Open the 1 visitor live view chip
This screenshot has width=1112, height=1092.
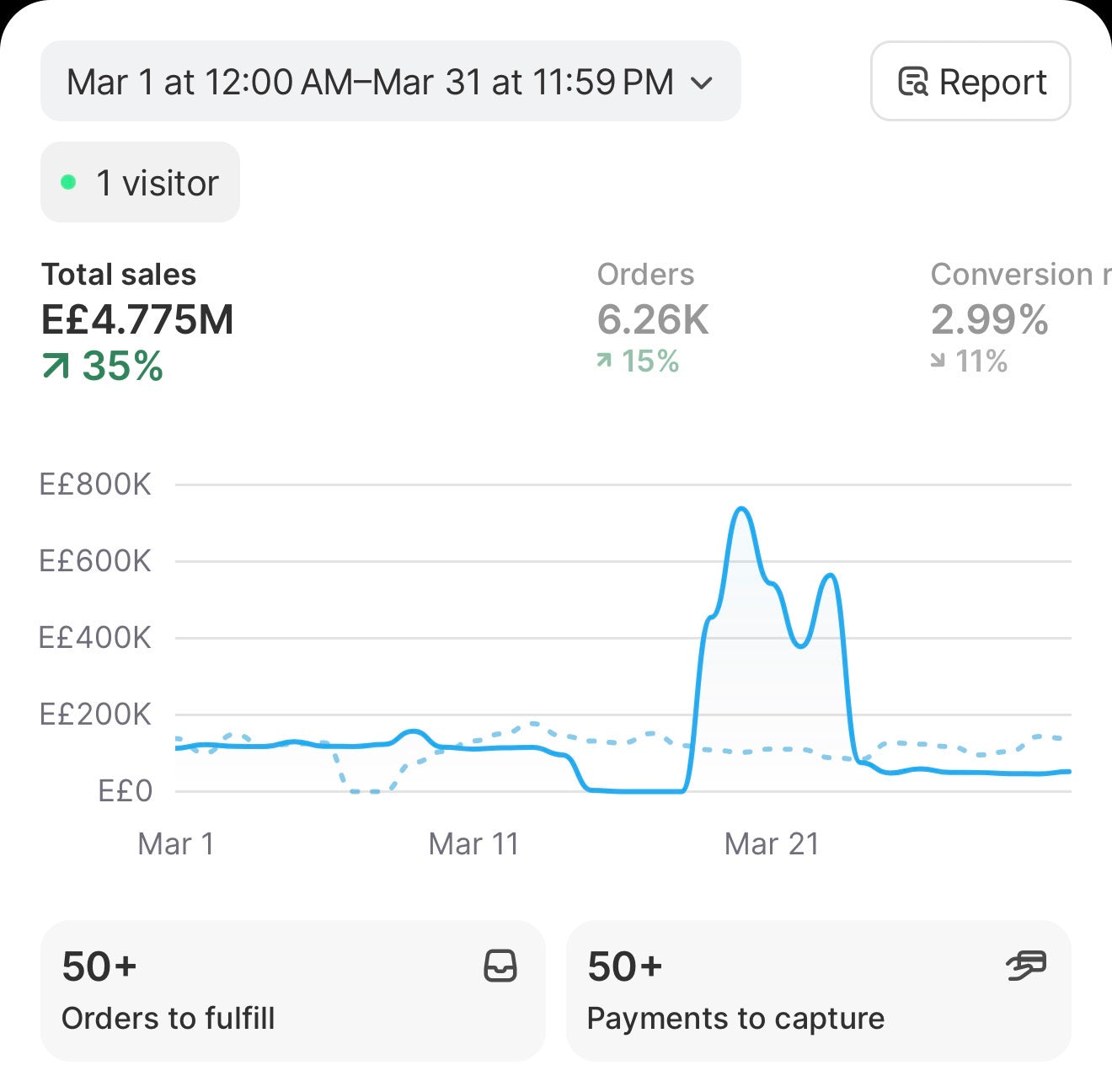coord(140,182)
